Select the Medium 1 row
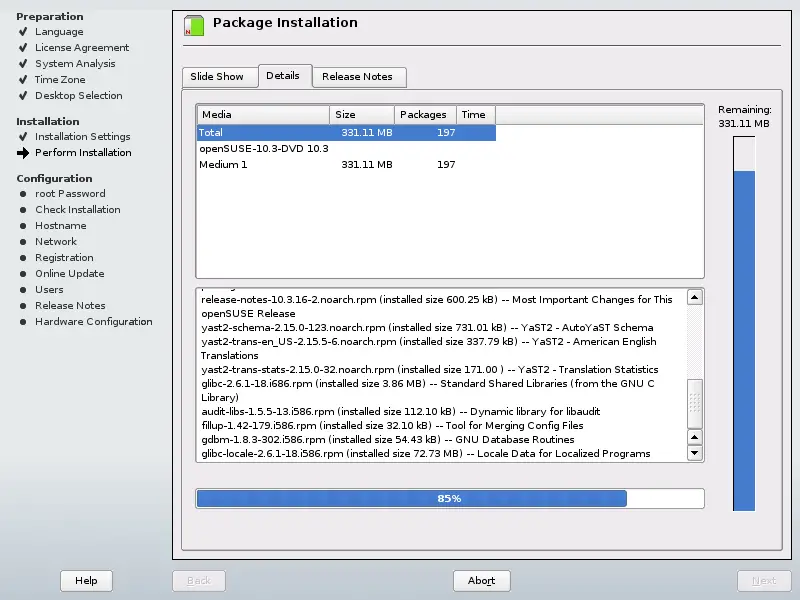This screenshot has width=800, height=600. (x=346, y=165)
